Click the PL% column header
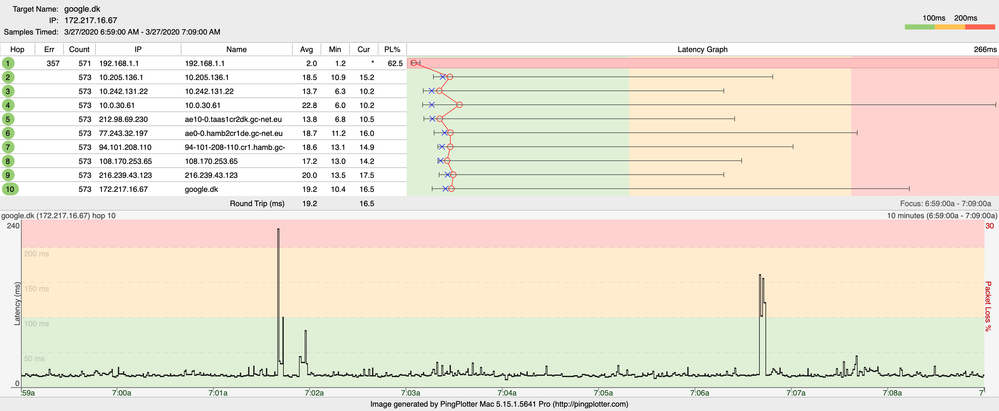 (x=392, y=48)
